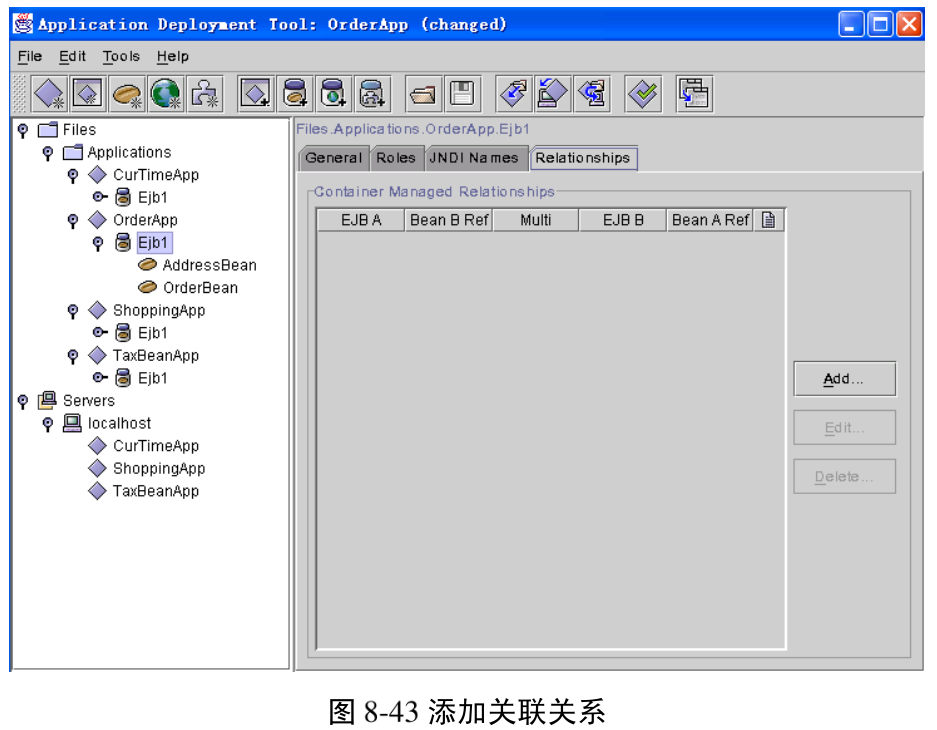Screen dimensions: 937x730
Task: Click the app icon in the title bar
Action: 23,24
